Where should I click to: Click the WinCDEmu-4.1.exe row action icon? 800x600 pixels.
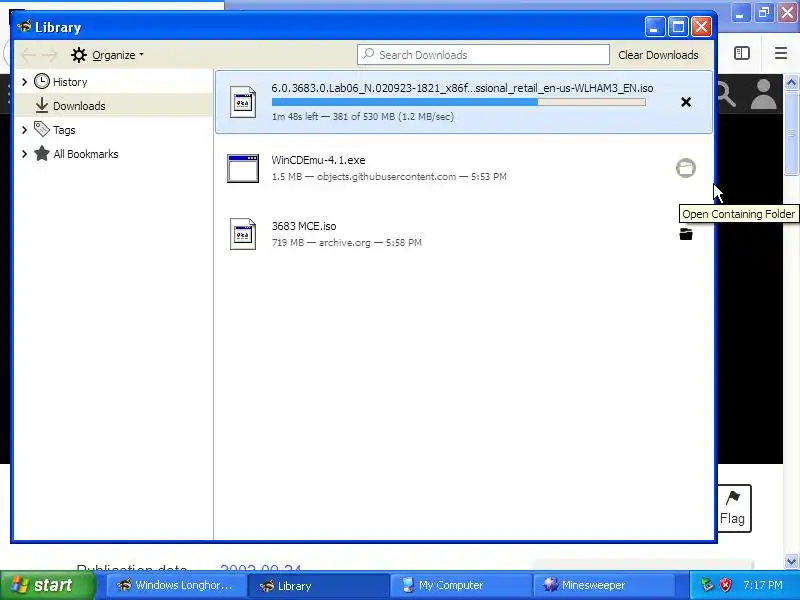(x=686, y=168)
